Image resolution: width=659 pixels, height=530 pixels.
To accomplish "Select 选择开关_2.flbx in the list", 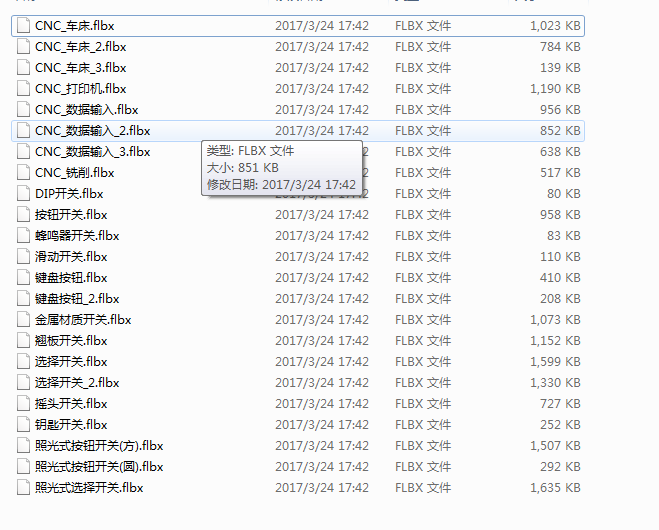I will pos(77,383).
